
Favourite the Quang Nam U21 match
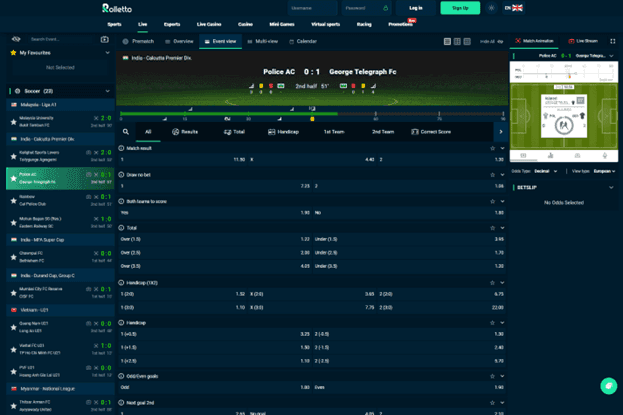click(13, 327)
